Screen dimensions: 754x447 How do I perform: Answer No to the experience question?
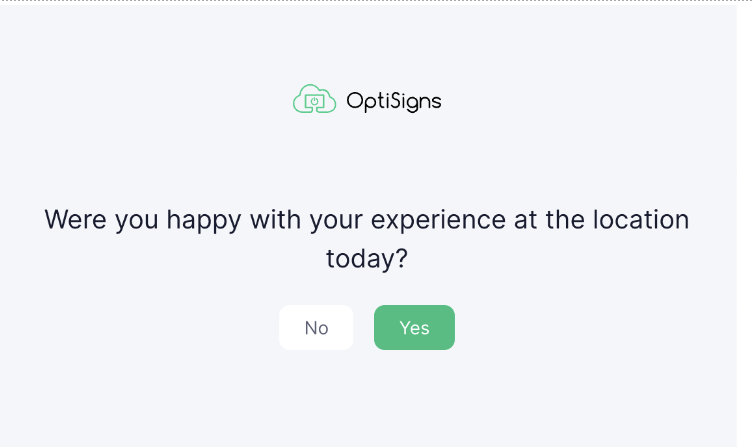click(x=316, y=328)
